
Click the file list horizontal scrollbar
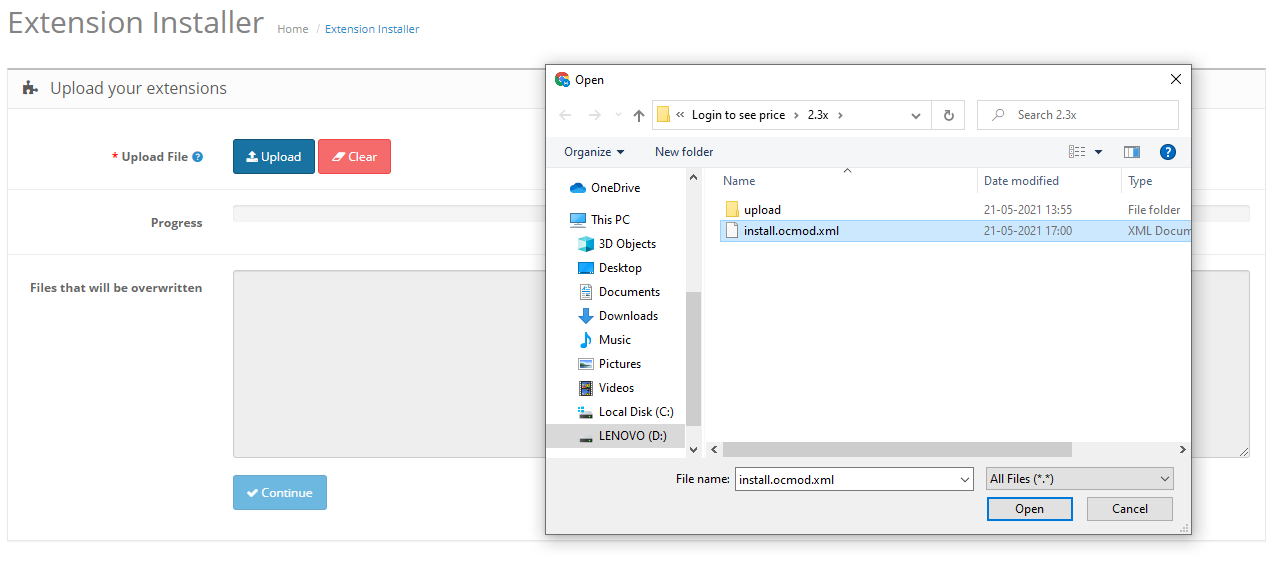click(897, 450)
